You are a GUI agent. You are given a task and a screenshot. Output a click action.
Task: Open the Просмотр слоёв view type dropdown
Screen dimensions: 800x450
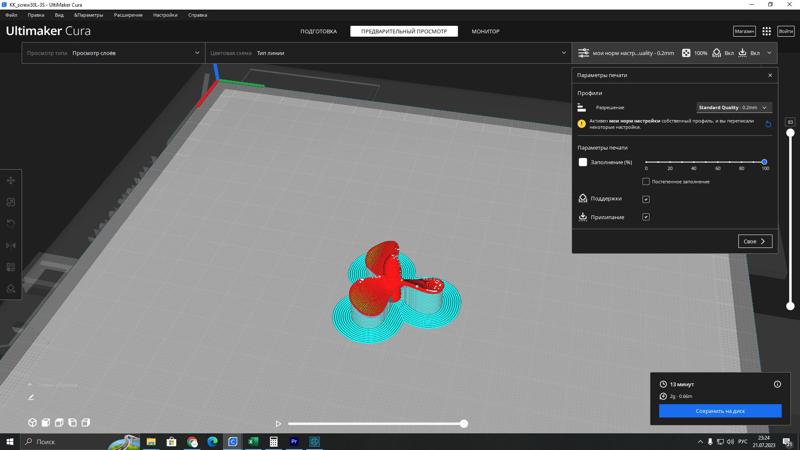113,53
